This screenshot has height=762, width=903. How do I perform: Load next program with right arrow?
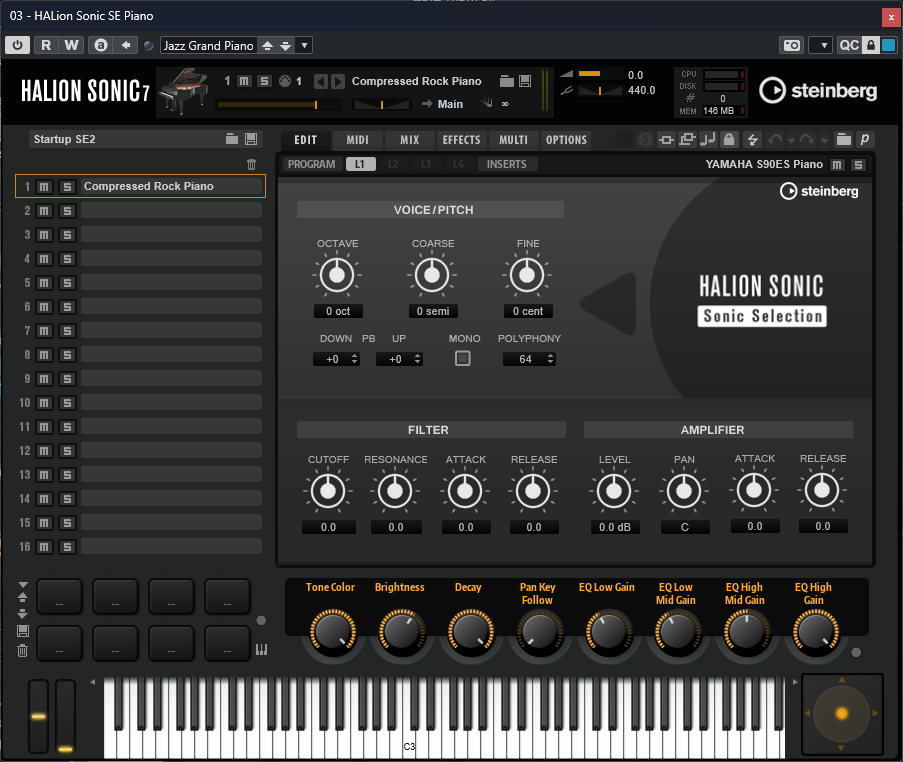[338, 82]
